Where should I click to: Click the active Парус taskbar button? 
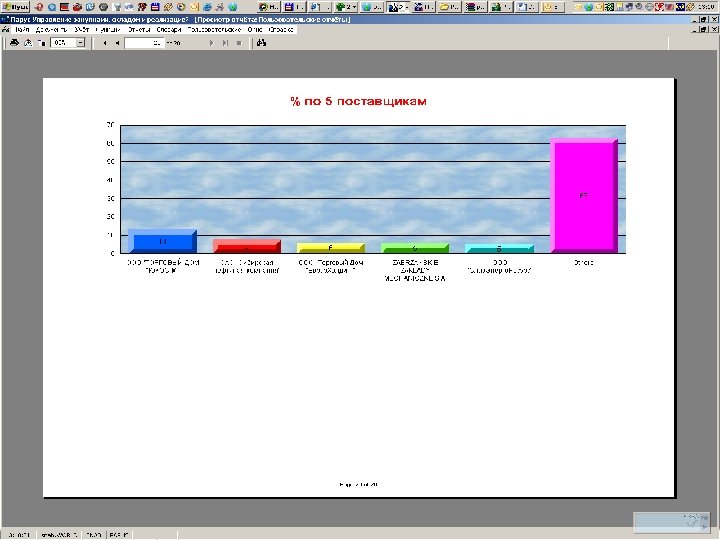398,7
